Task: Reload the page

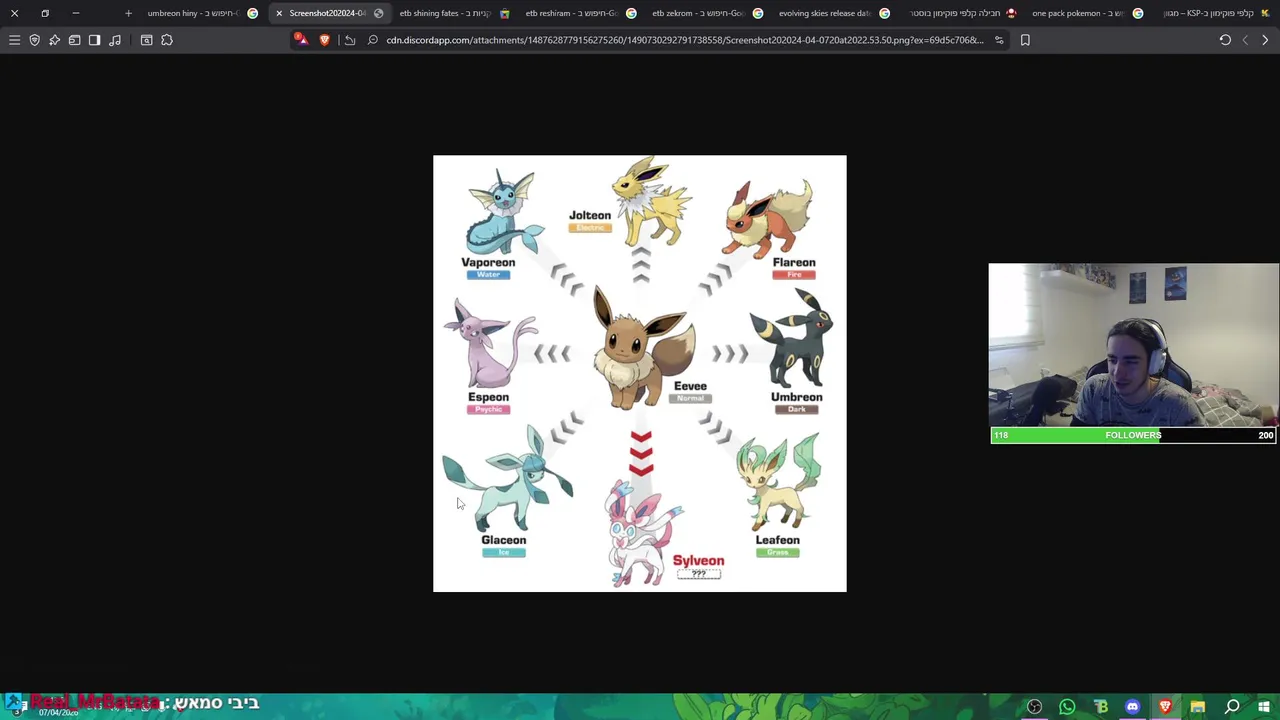Action: point(1225,40)
